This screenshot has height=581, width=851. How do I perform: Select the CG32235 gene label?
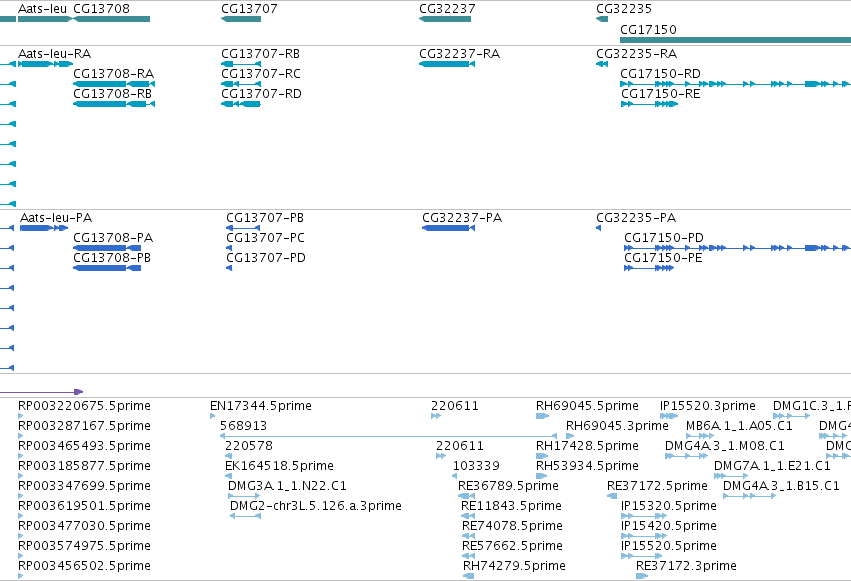point(624,9)
